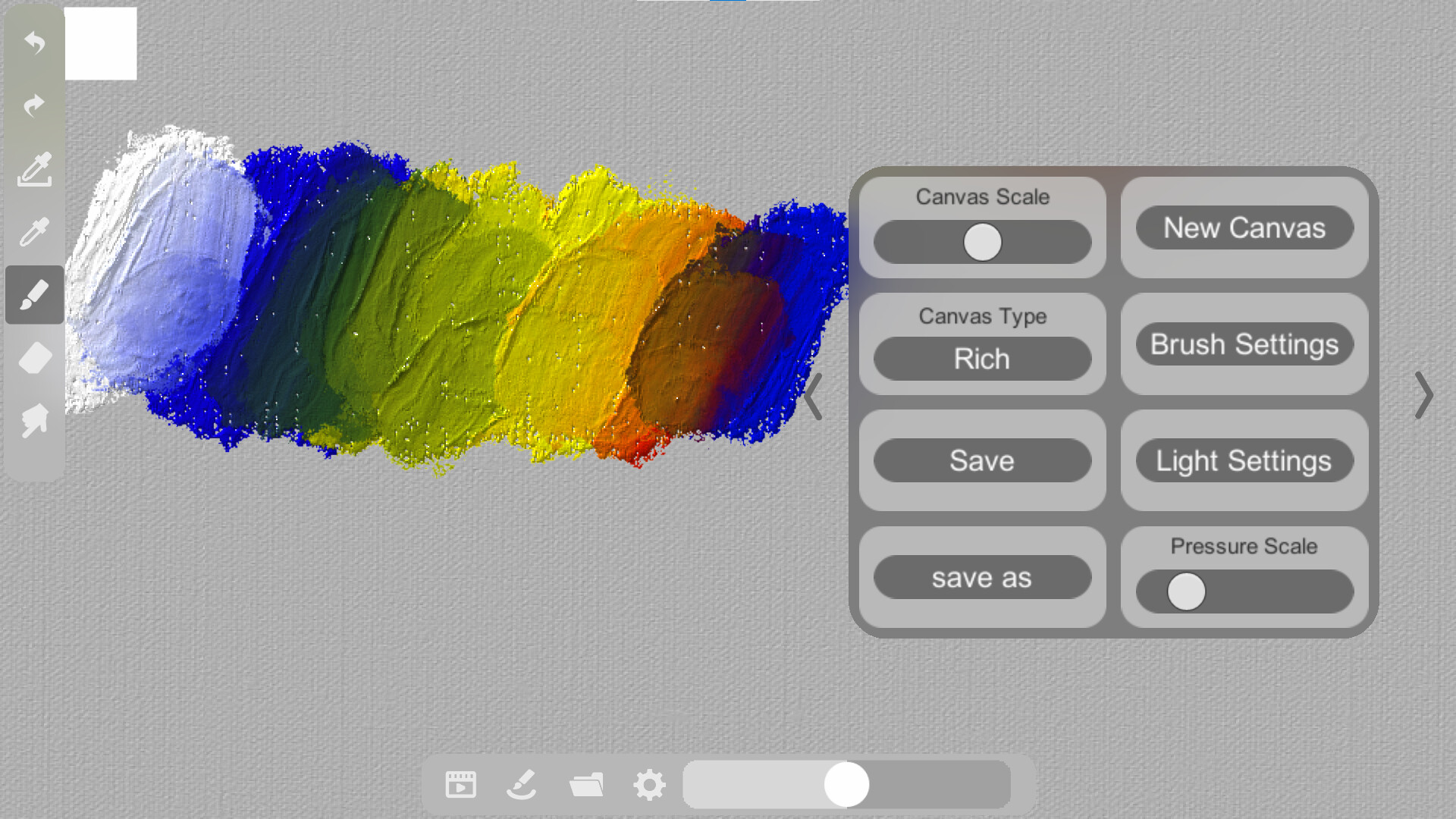Image resolution: width=1456 pixels, height=819 pixels.
Task: Save the painting with save as
Action: click(x=982, y=577)
